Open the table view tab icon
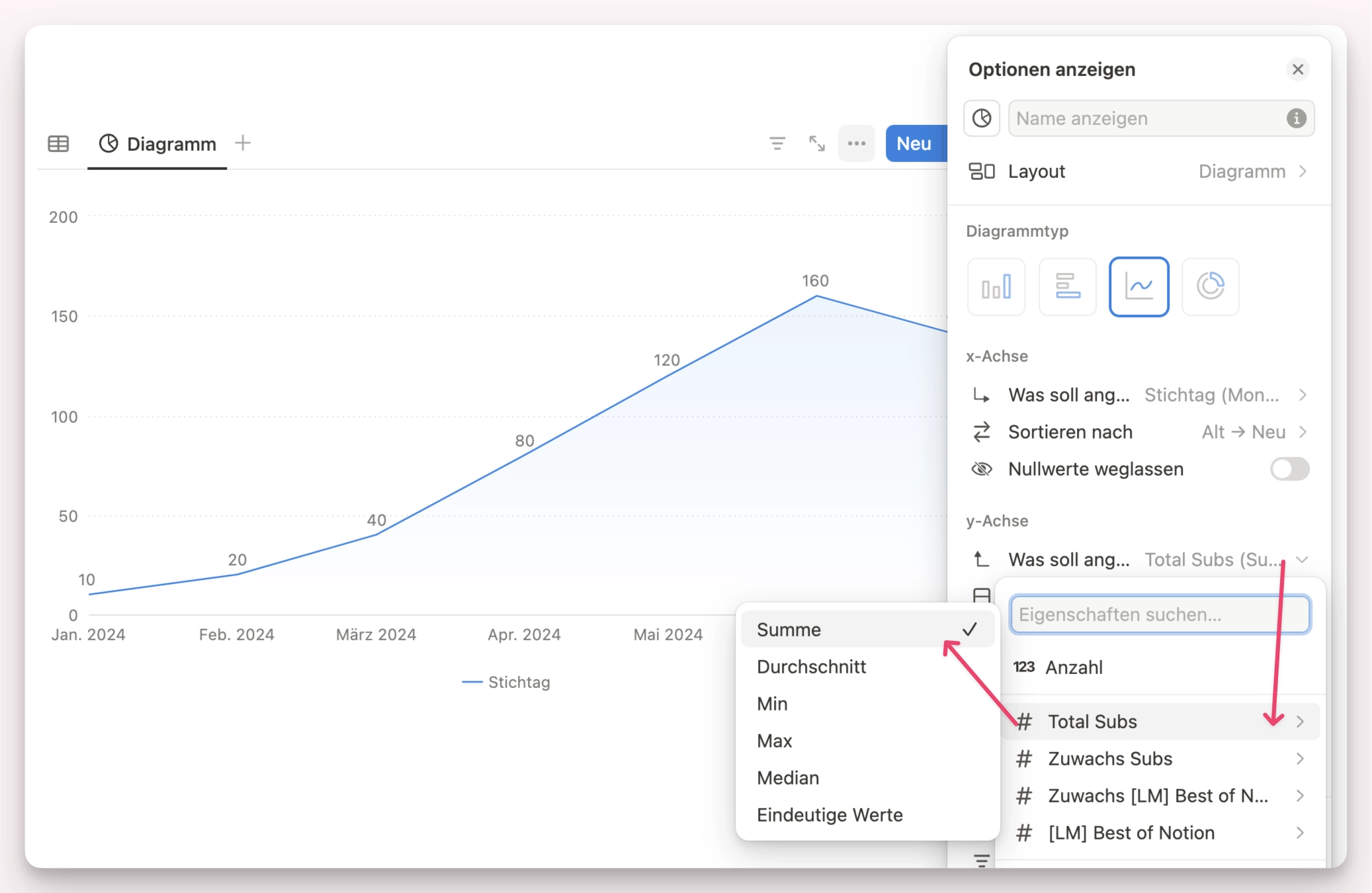Image resolution: width=1372 pixels, height=893 pixels. 58,144
